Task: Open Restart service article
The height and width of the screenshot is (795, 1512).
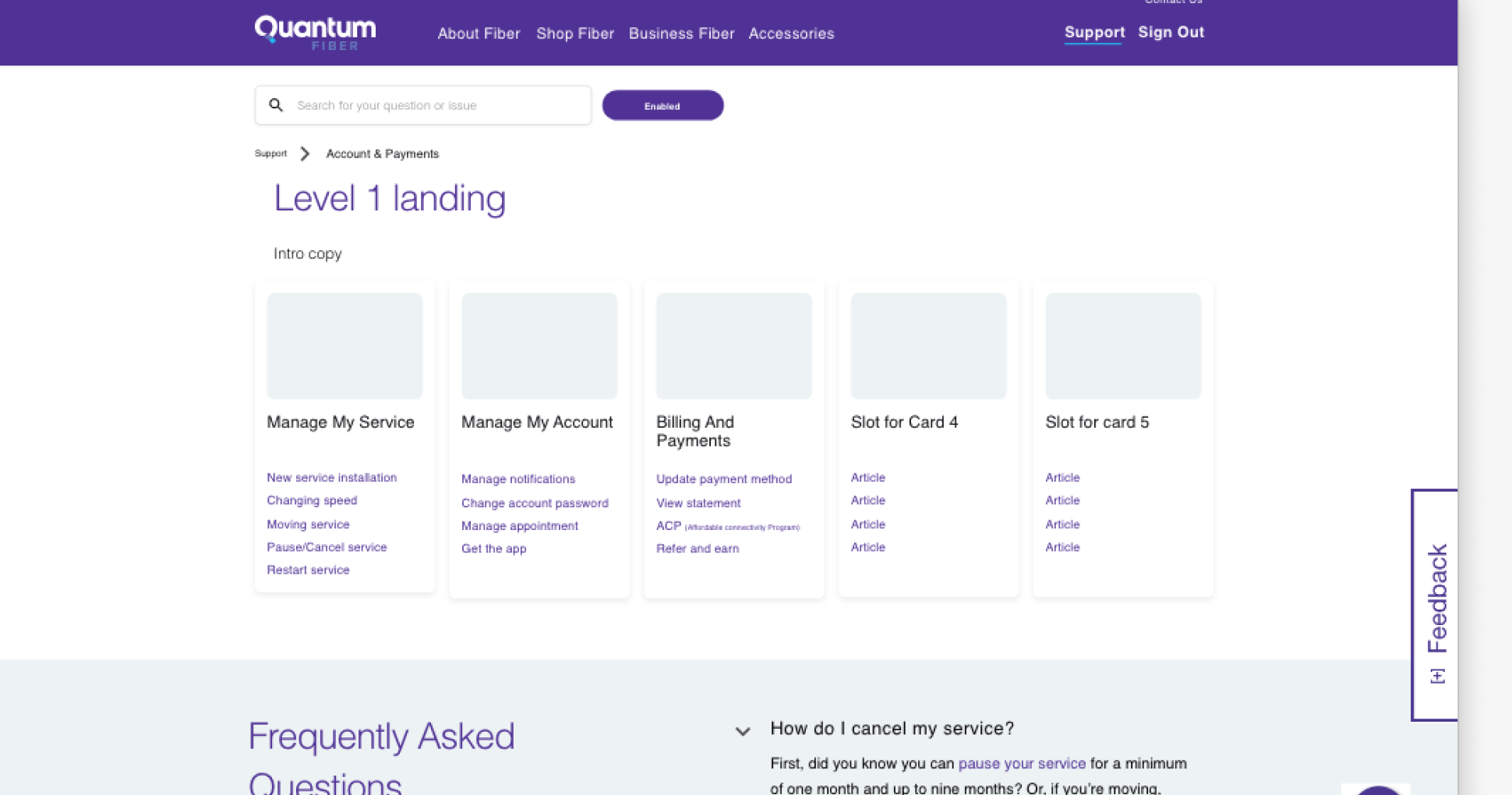Action: [308, 570]
